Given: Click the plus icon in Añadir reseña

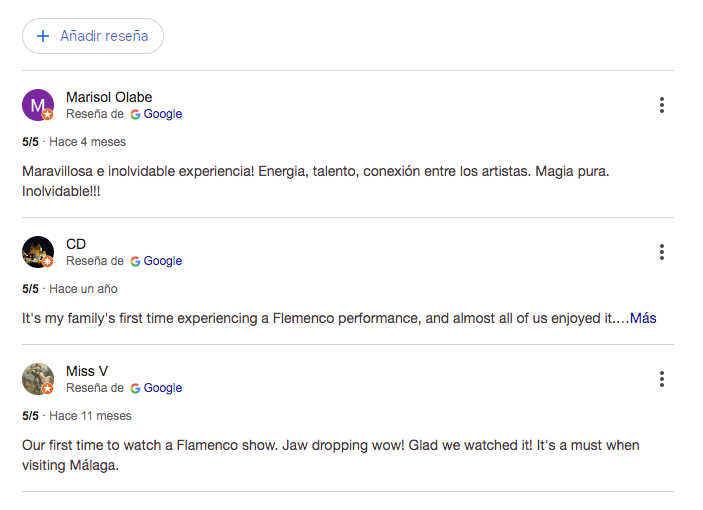Looking at the screenshot, I should click(43, 36).
